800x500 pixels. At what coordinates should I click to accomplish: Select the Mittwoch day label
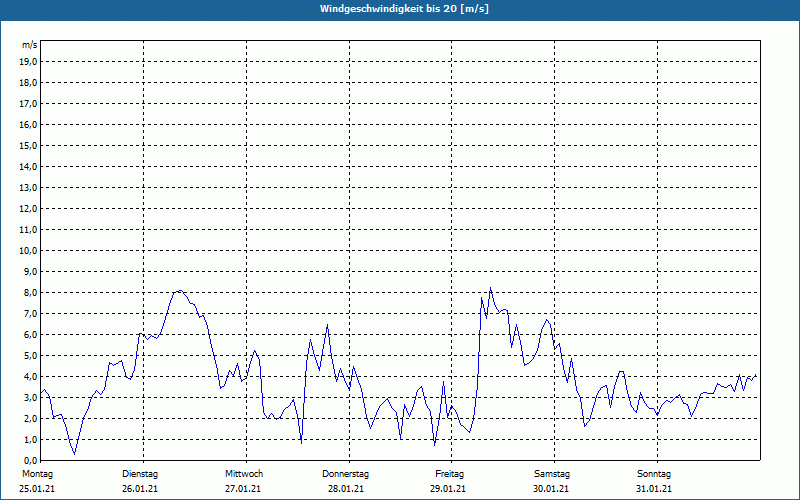[x=244, y=474]
